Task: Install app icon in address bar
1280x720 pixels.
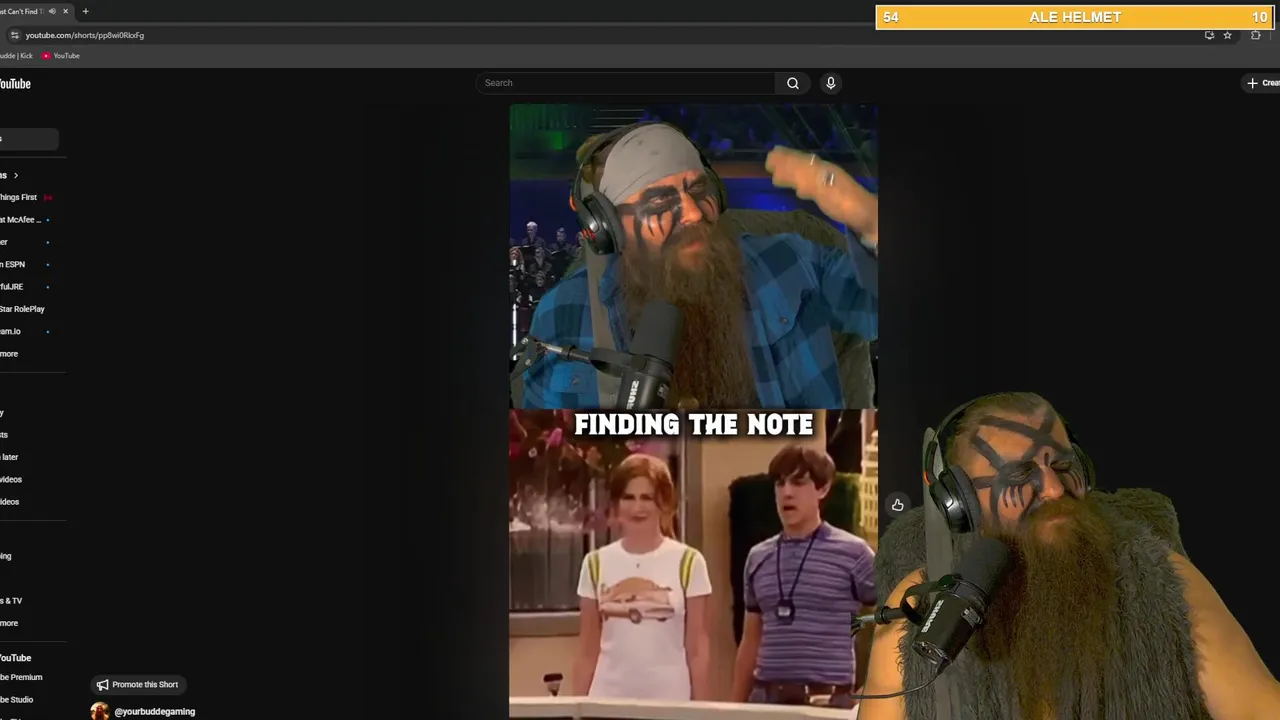Action: pos(1209,35)
